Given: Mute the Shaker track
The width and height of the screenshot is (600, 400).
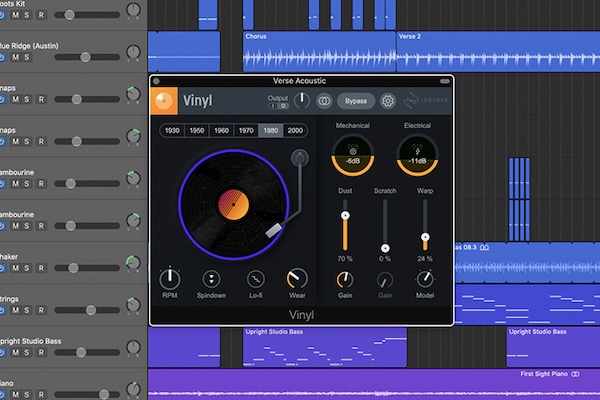Looking at the screenshot, I should (x=16, y=268).
